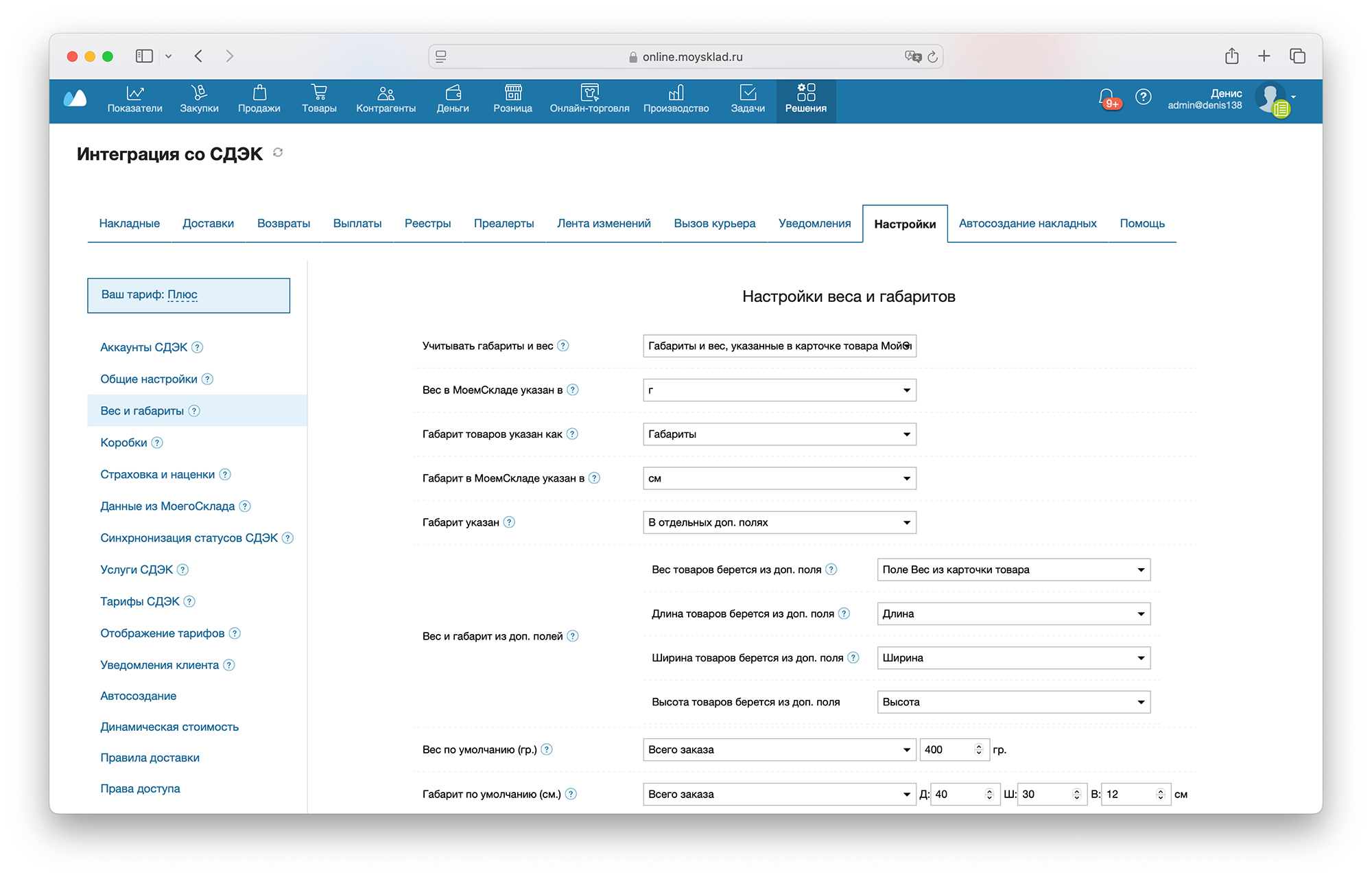Screen dimensions: 1372x879
Task: Switch to the Накладные tab
Action: [129, 224]
